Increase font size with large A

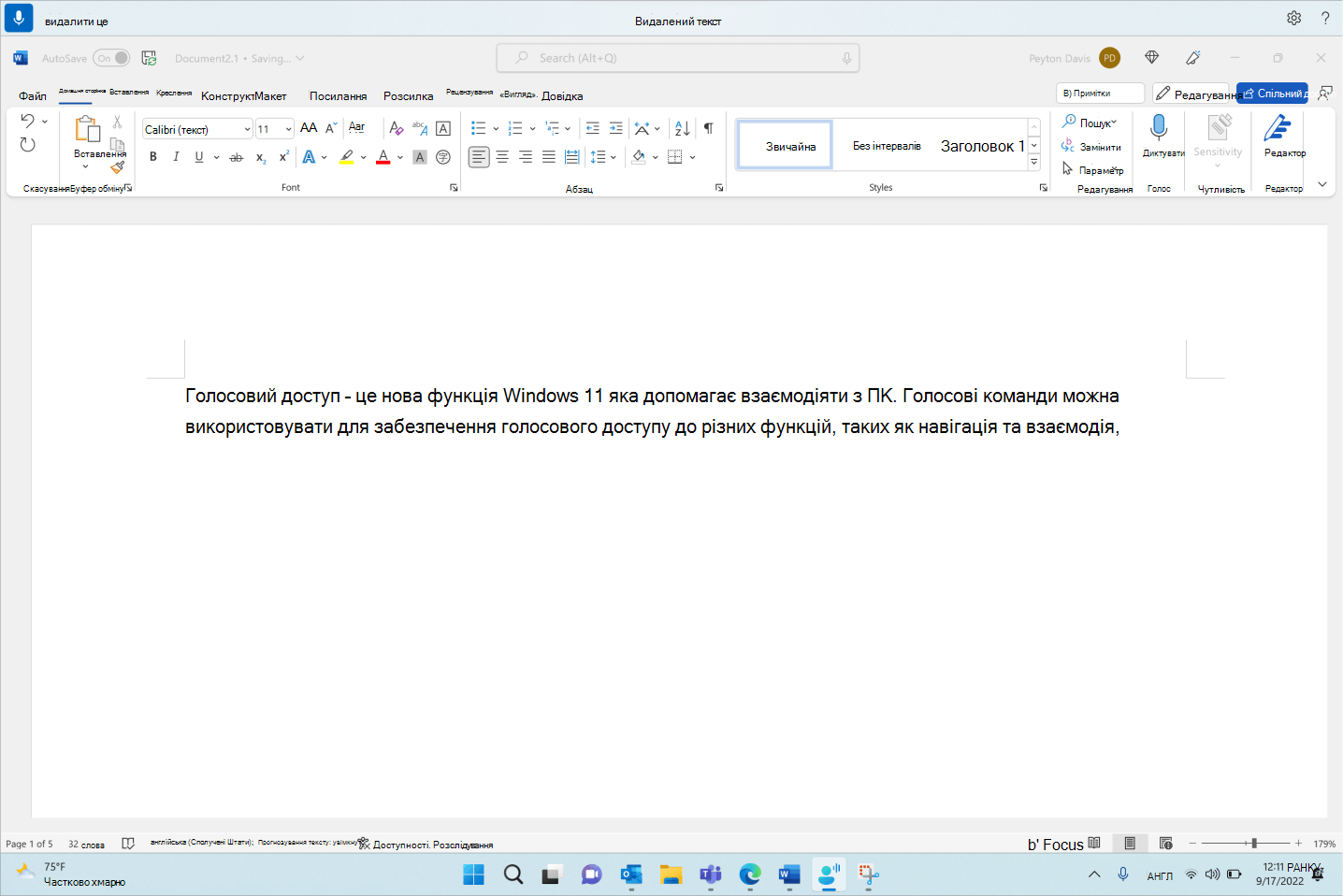click(x=309, y=128)
